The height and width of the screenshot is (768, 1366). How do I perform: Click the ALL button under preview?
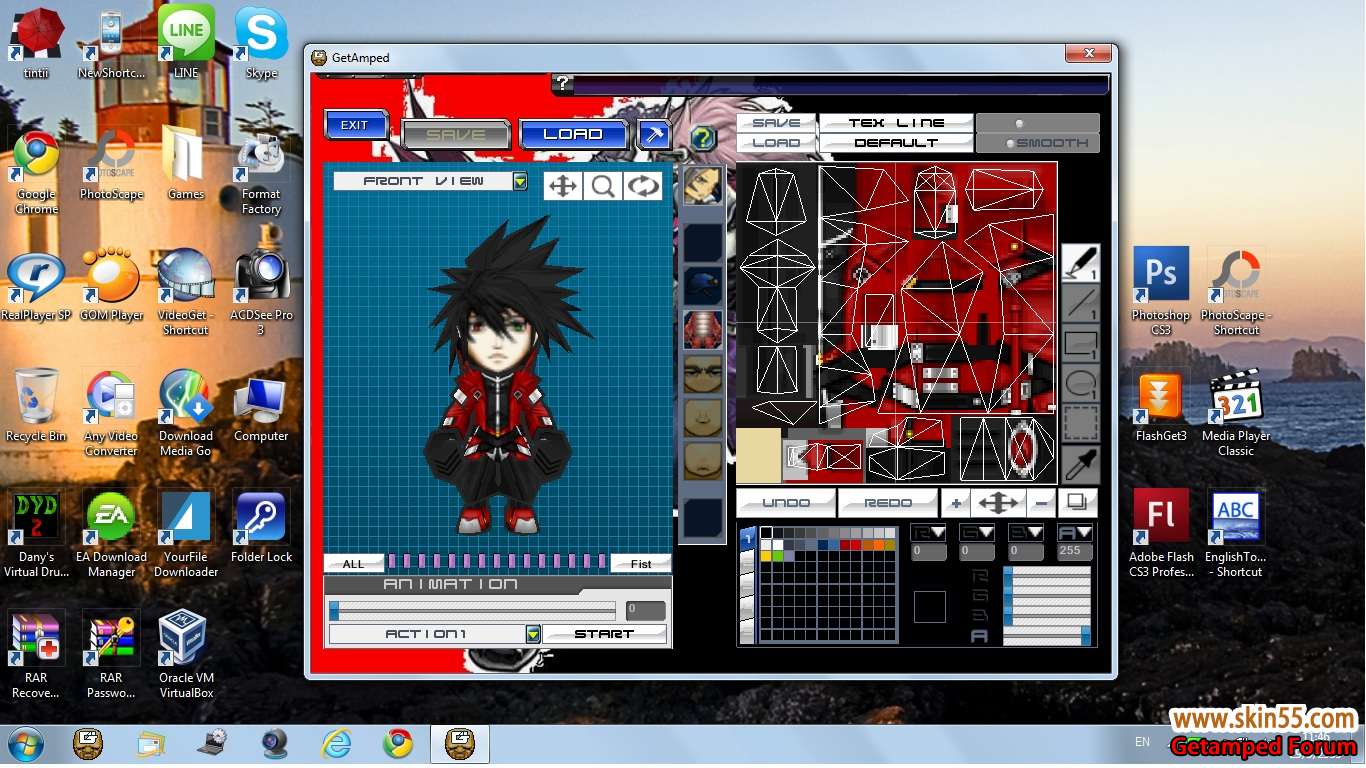(x=354, y=564)
